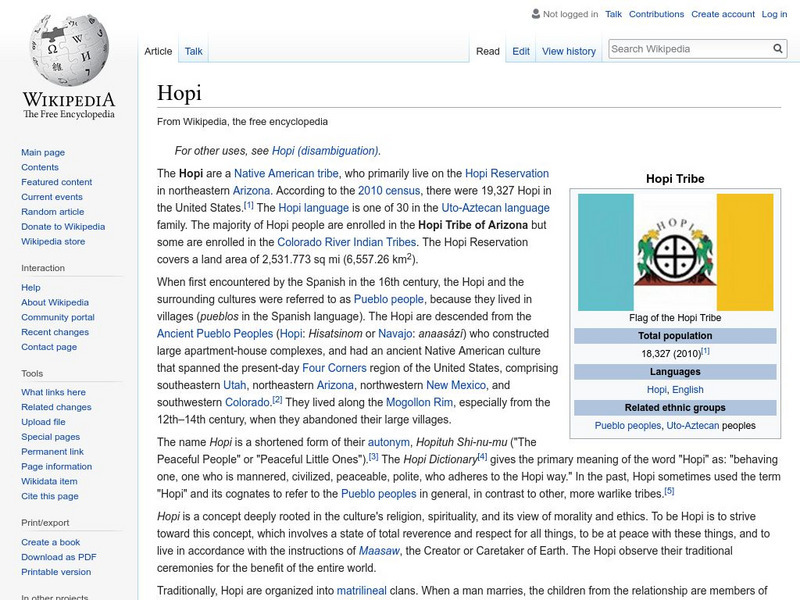Open the Article tab
The height and width of the screenshot is (600, 800).
click(158, 51)
